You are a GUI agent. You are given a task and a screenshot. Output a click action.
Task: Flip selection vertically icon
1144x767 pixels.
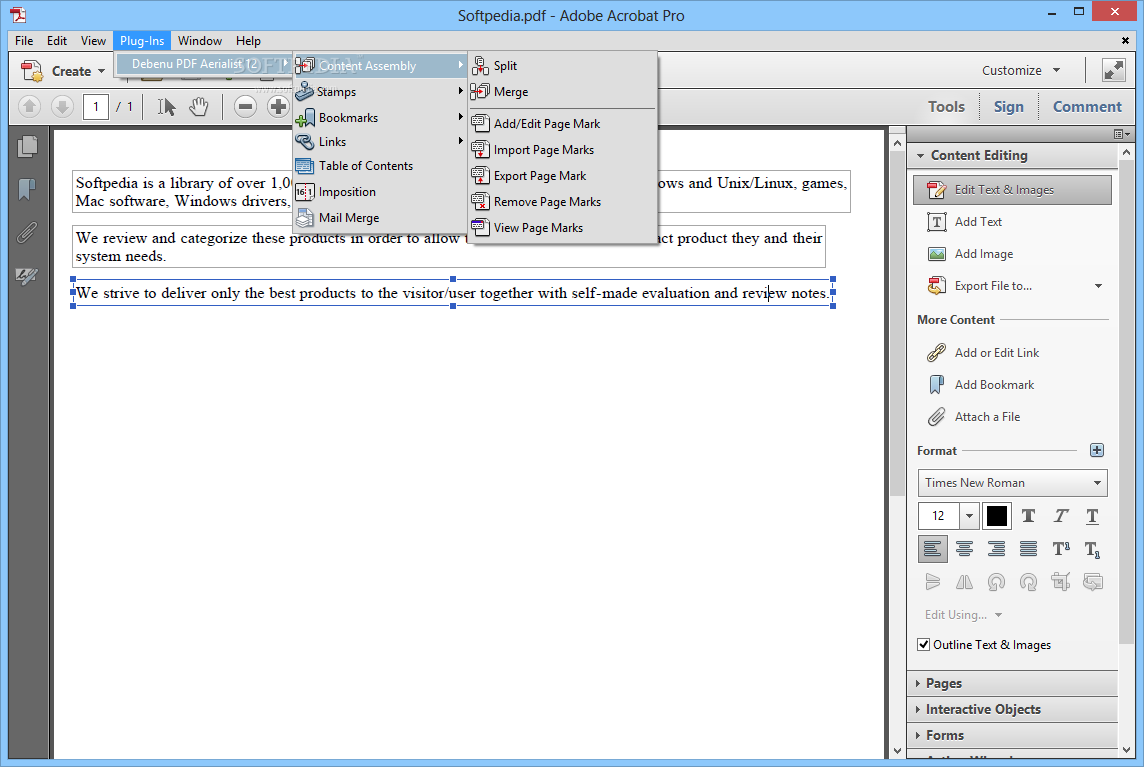(x=932, y=582)
